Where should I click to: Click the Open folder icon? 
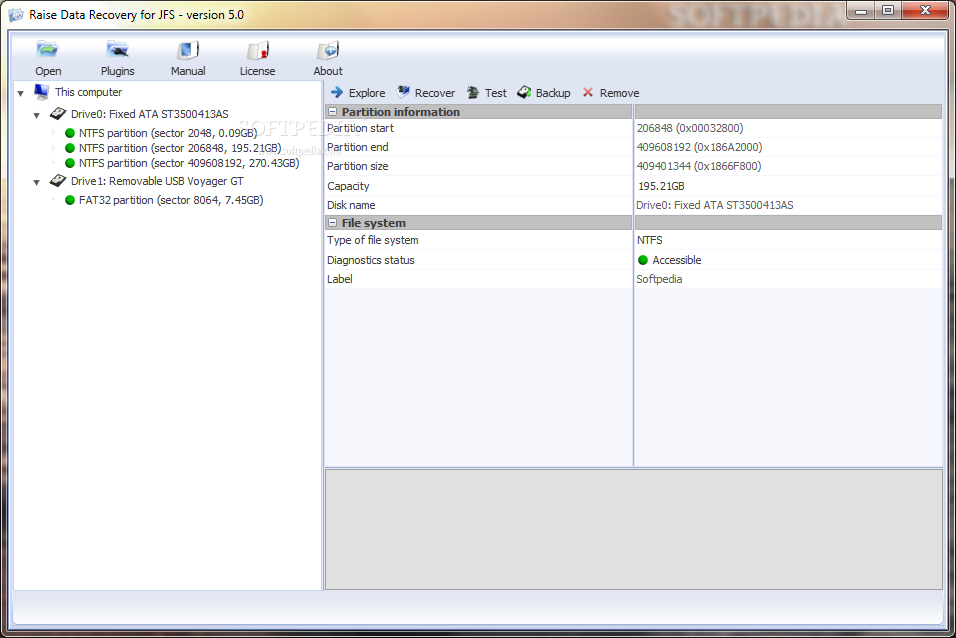(47, 49)
